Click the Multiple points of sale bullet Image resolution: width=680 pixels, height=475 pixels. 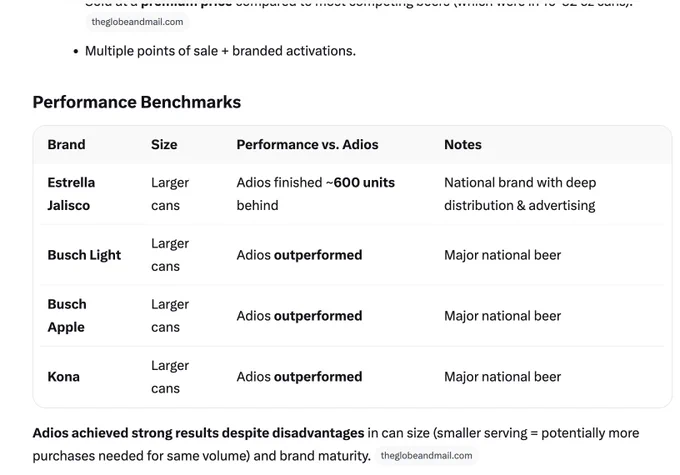(x=220, y=51)
